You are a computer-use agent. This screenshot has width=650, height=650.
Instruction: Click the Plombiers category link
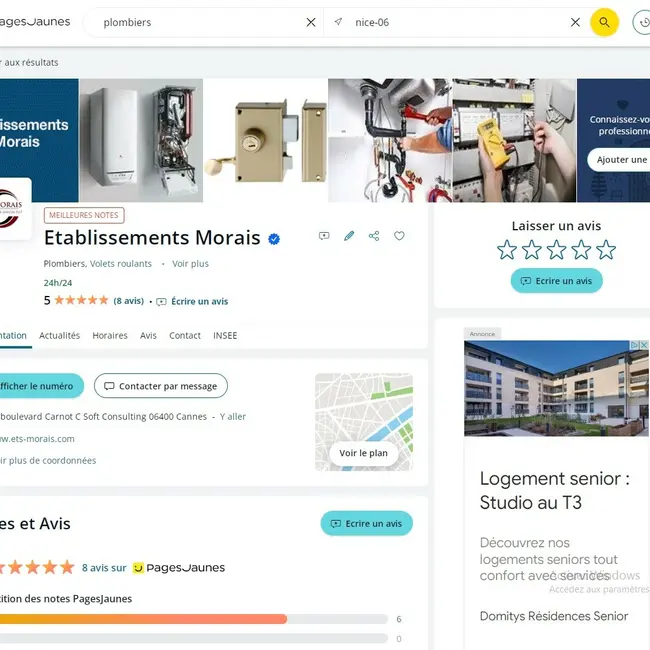(x=64, y=264)
